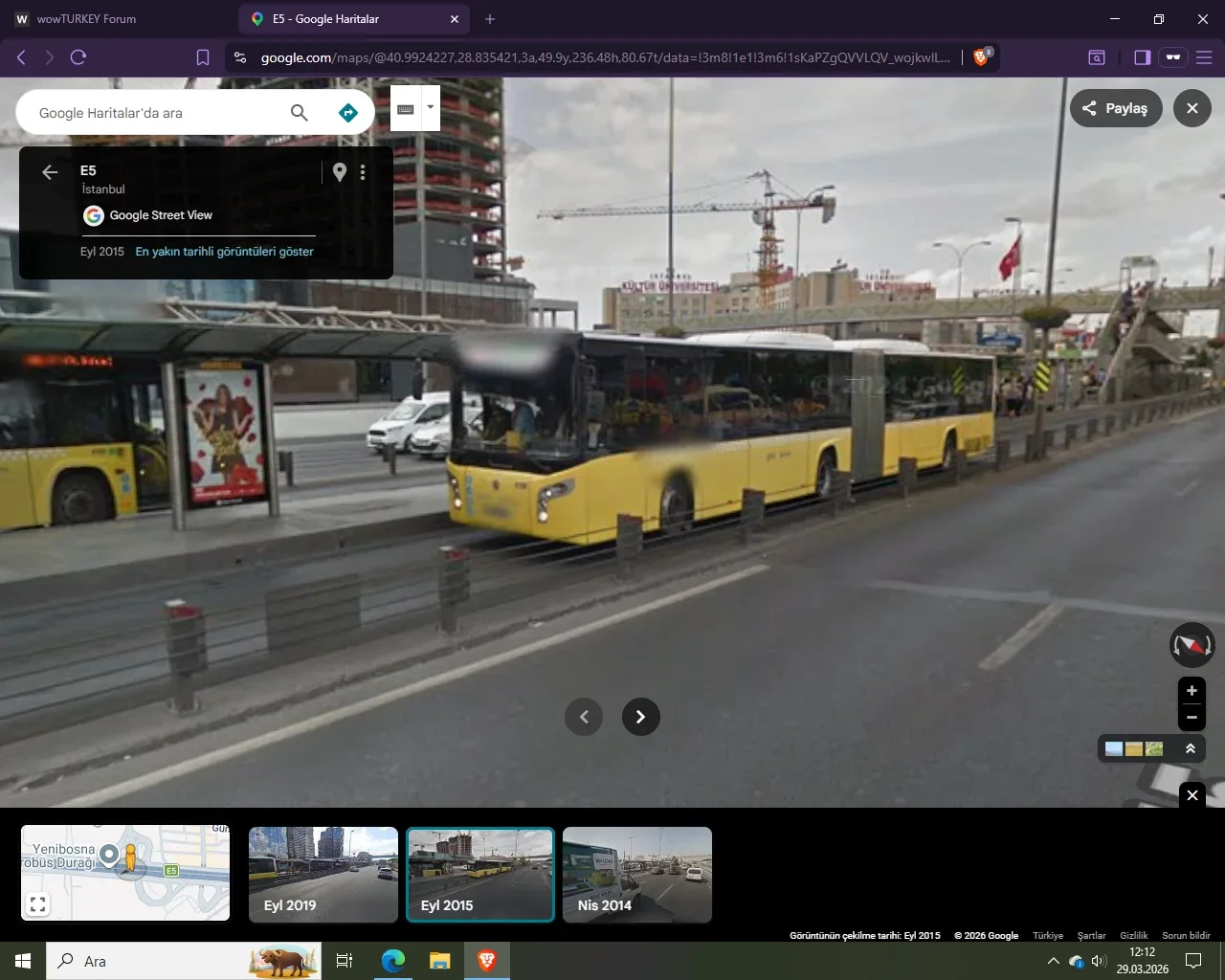The width and height of the screenshot is (1225, 980).
Task: Click the compass to reset view orientation
Action: [1192, 644]
